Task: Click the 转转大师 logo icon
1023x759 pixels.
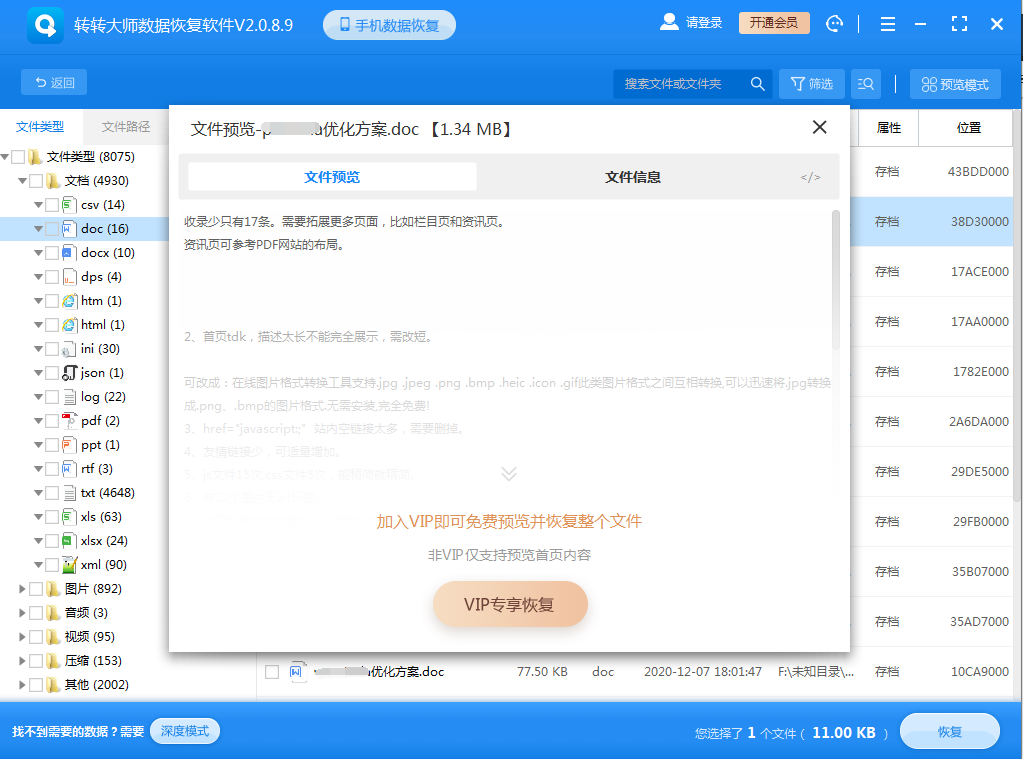Action: coord(42,23)
